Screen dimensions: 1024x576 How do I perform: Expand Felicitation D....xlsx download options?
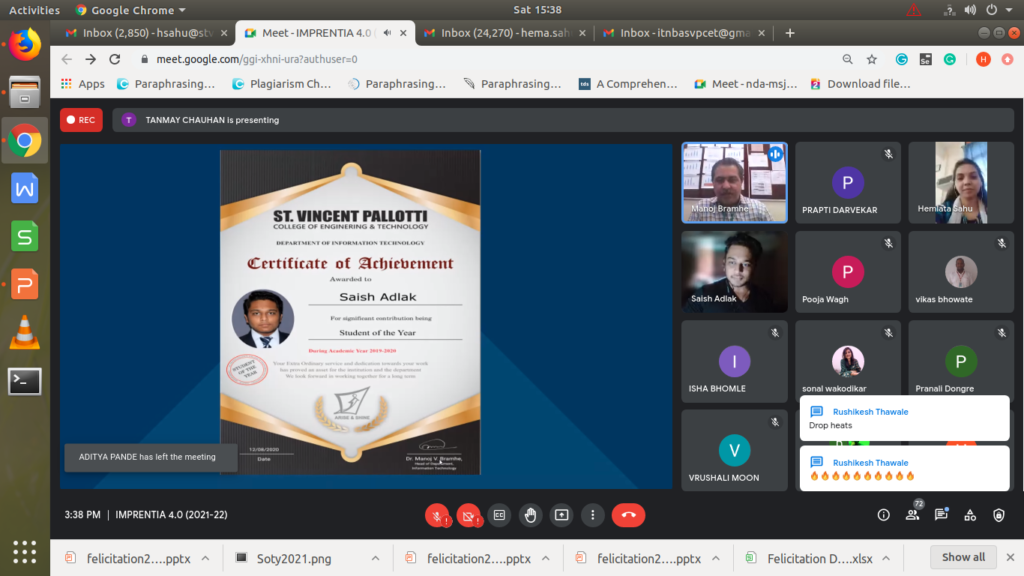tap(886, 558)
